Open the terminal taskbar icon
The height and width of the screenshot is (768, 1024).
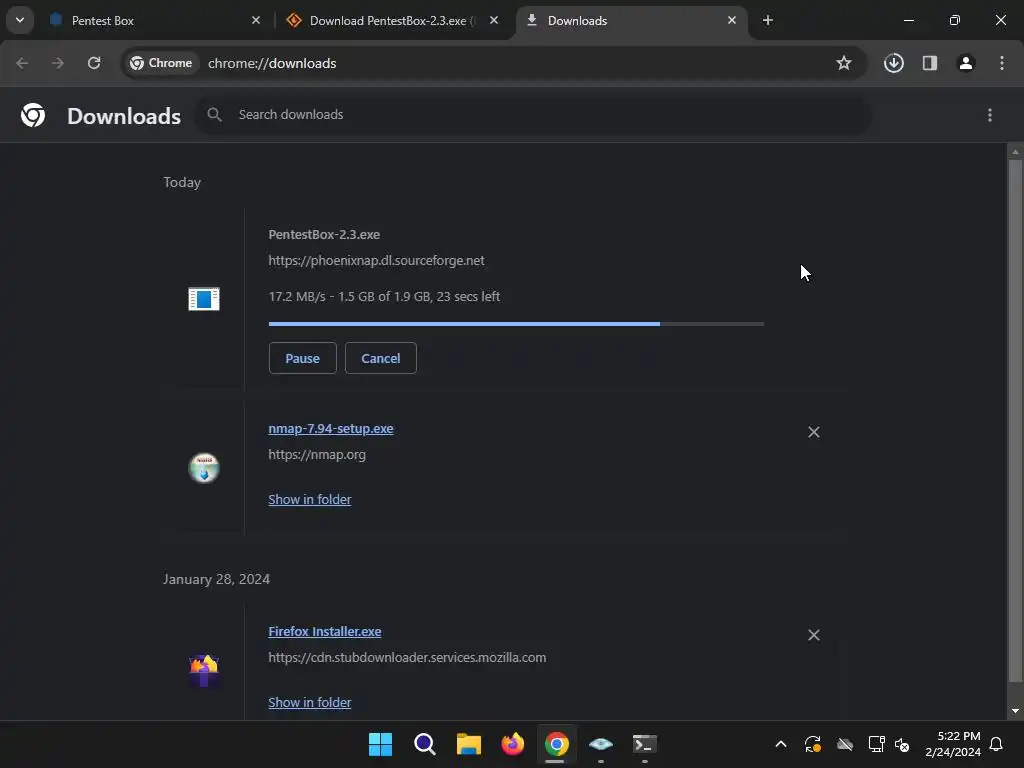point(645,744)
